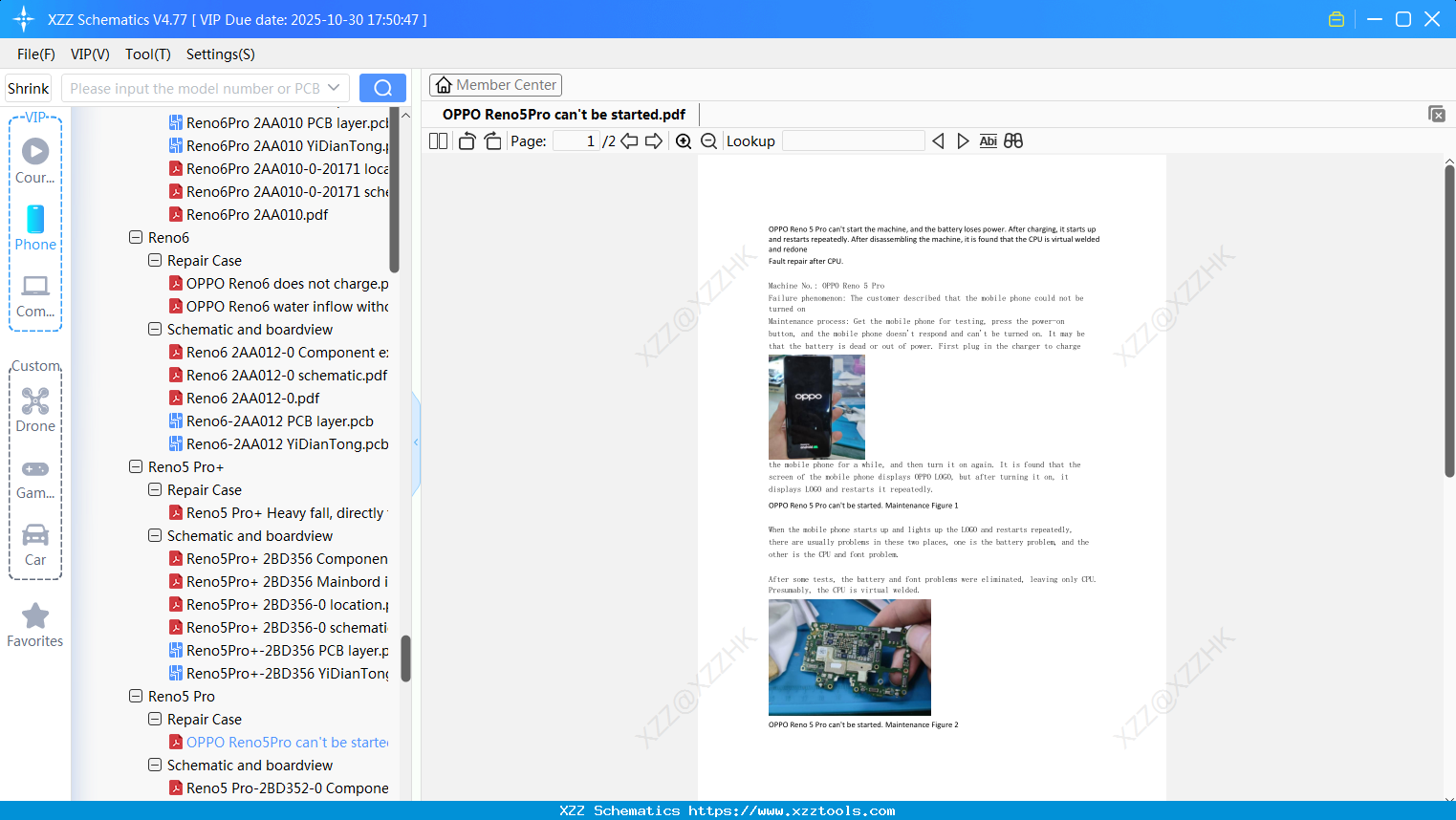Image resolution: width=1456 pixels, height=820 pixels.
Task: Open the Car category
Action: tap(35, 545)
